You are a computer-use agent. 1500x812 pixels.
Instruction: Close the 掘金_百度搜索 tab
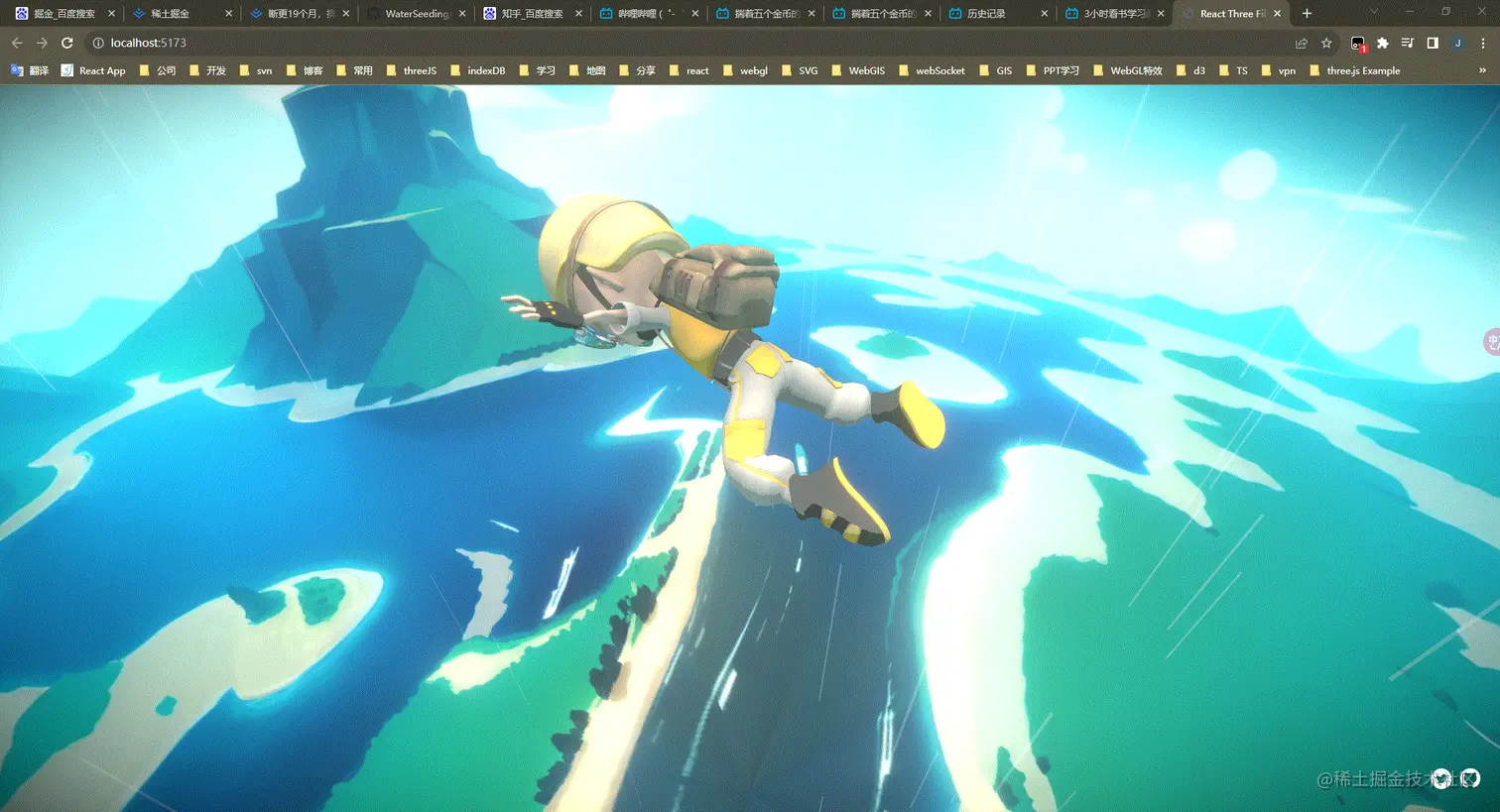click(x=111, y=14)
